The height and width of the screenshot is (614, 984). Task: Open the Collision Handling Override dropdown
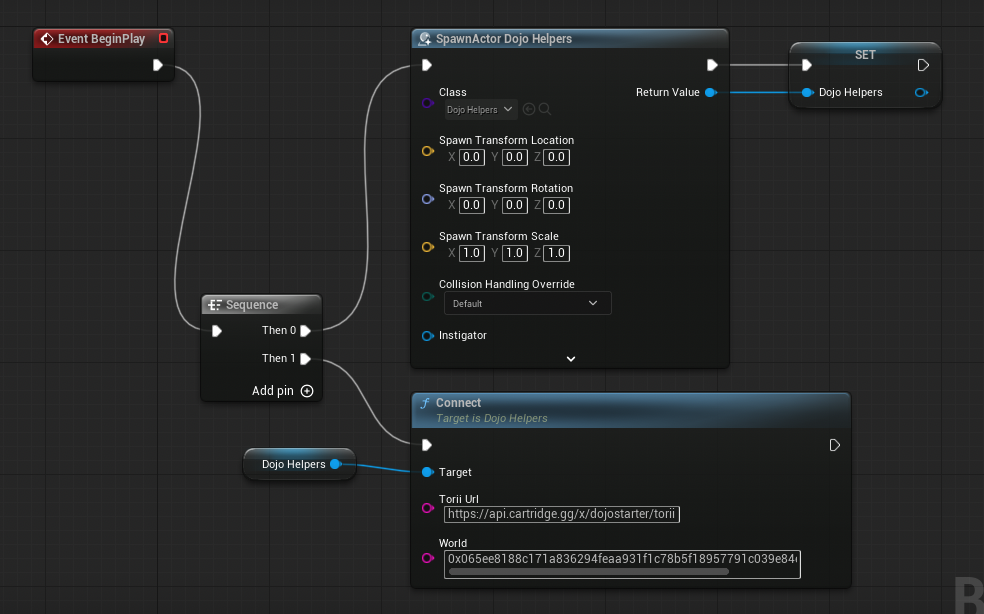527,303
